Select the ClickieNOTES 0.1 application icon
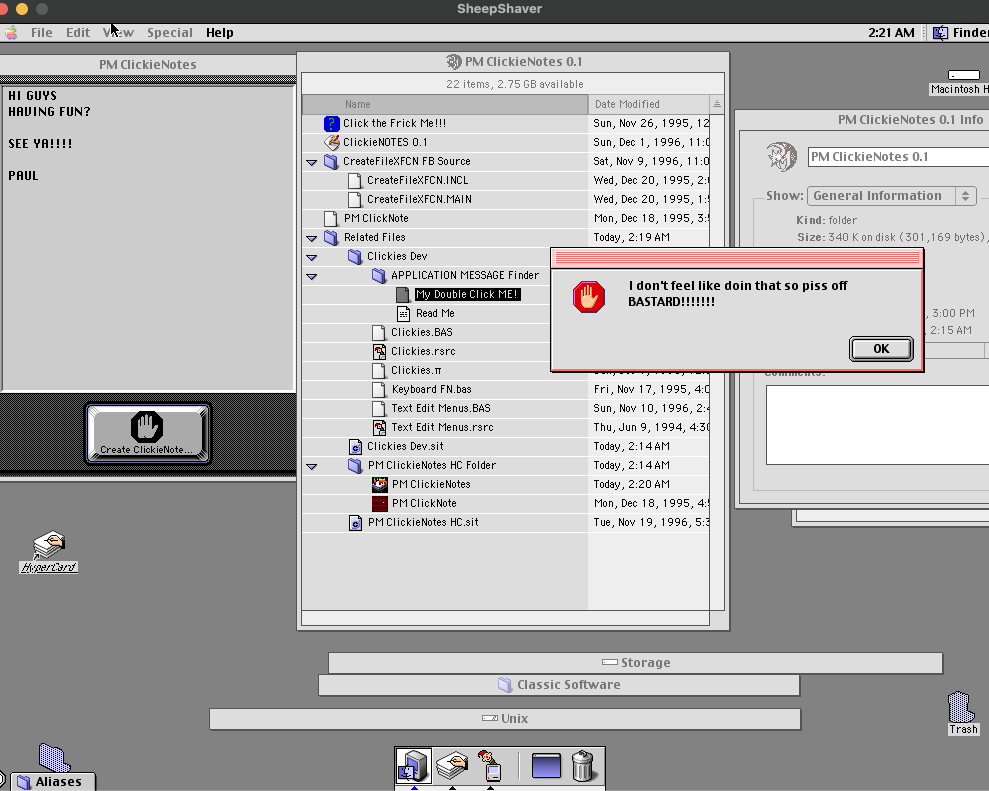Viewport: 989px width, 791px height. point(331,143)
